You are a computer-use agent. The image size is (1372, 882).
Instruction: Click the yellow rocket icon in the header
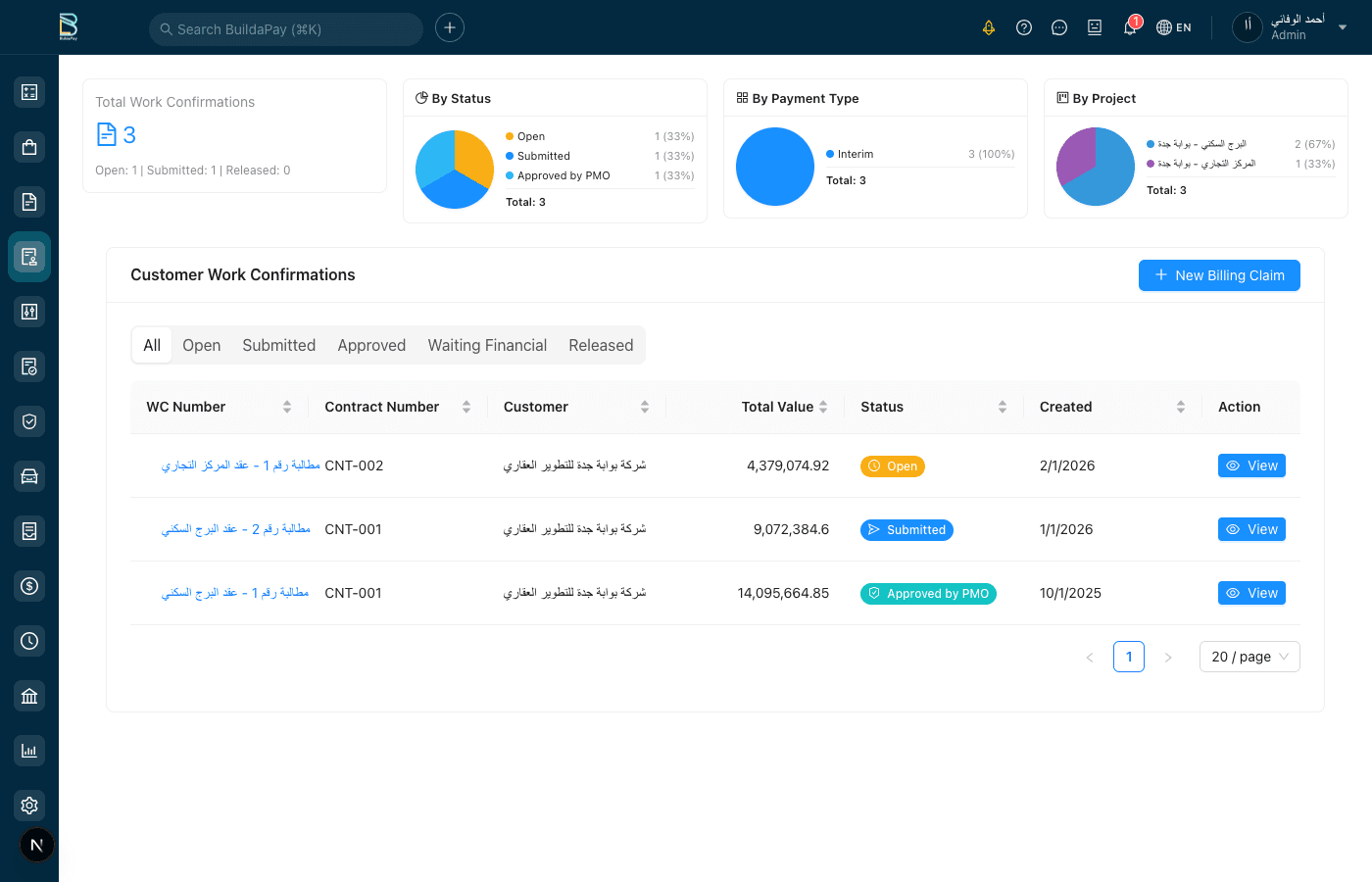point(989,27)
